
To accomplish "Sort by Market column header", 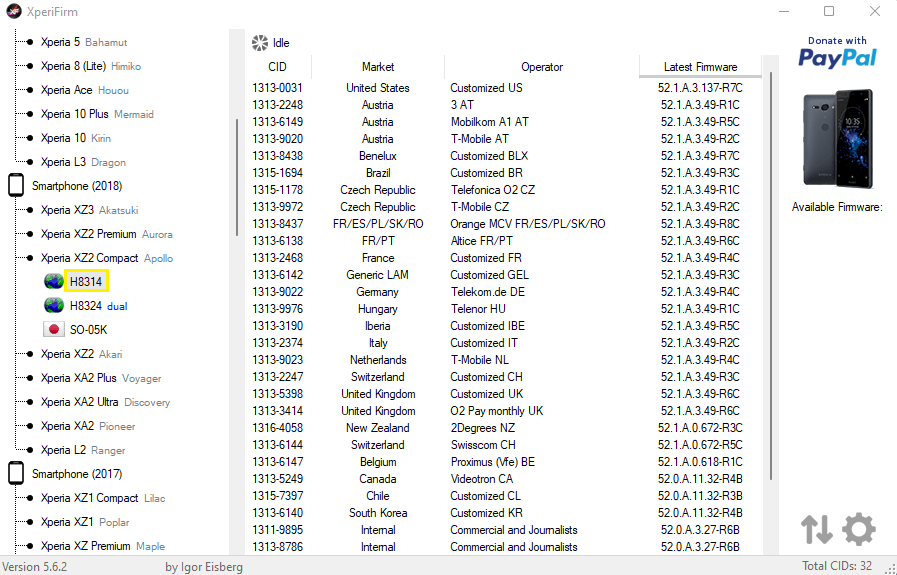I will (x=378, y=67).
